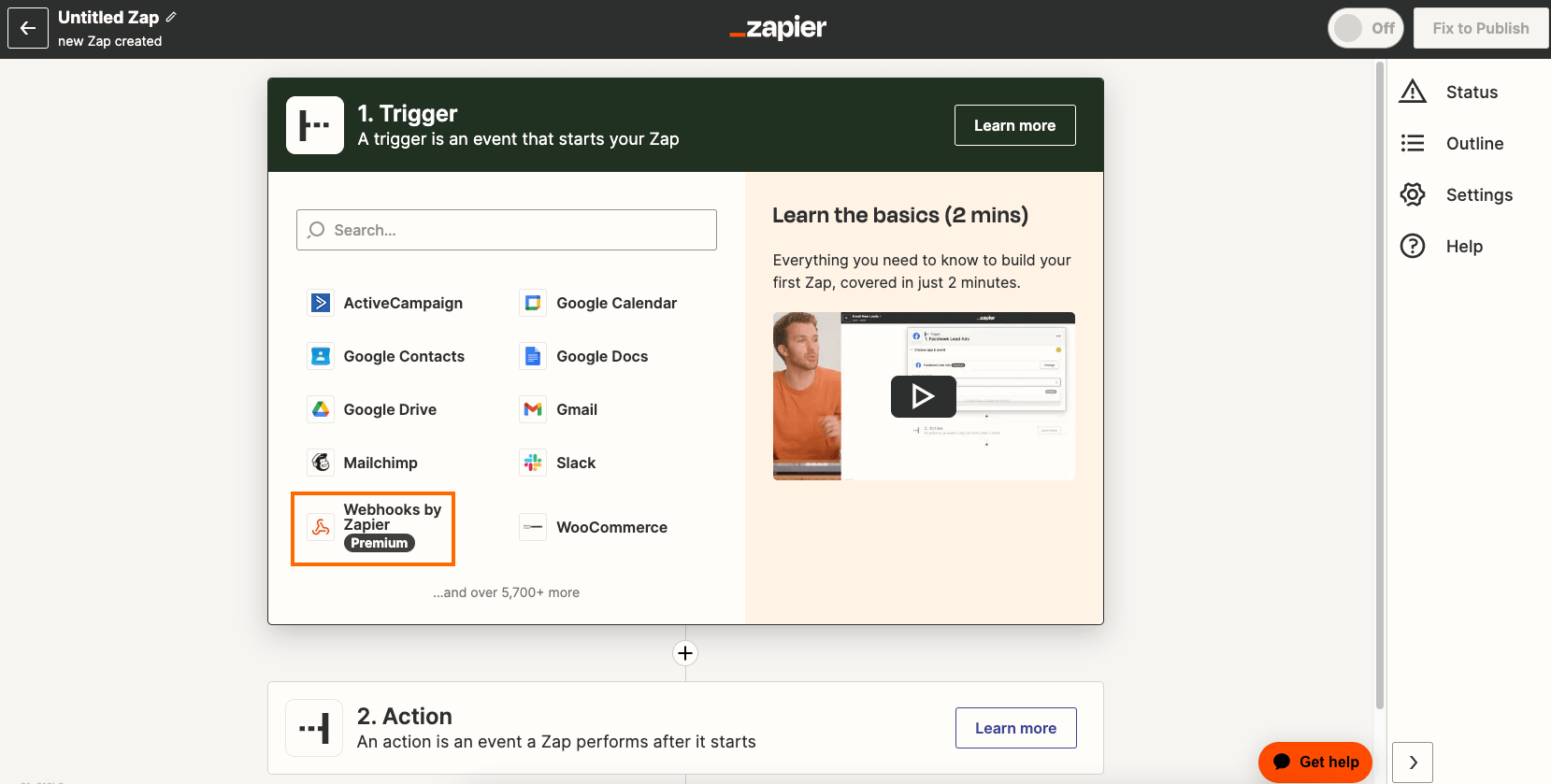Open the Settings gear icon

pos(1413,194)
